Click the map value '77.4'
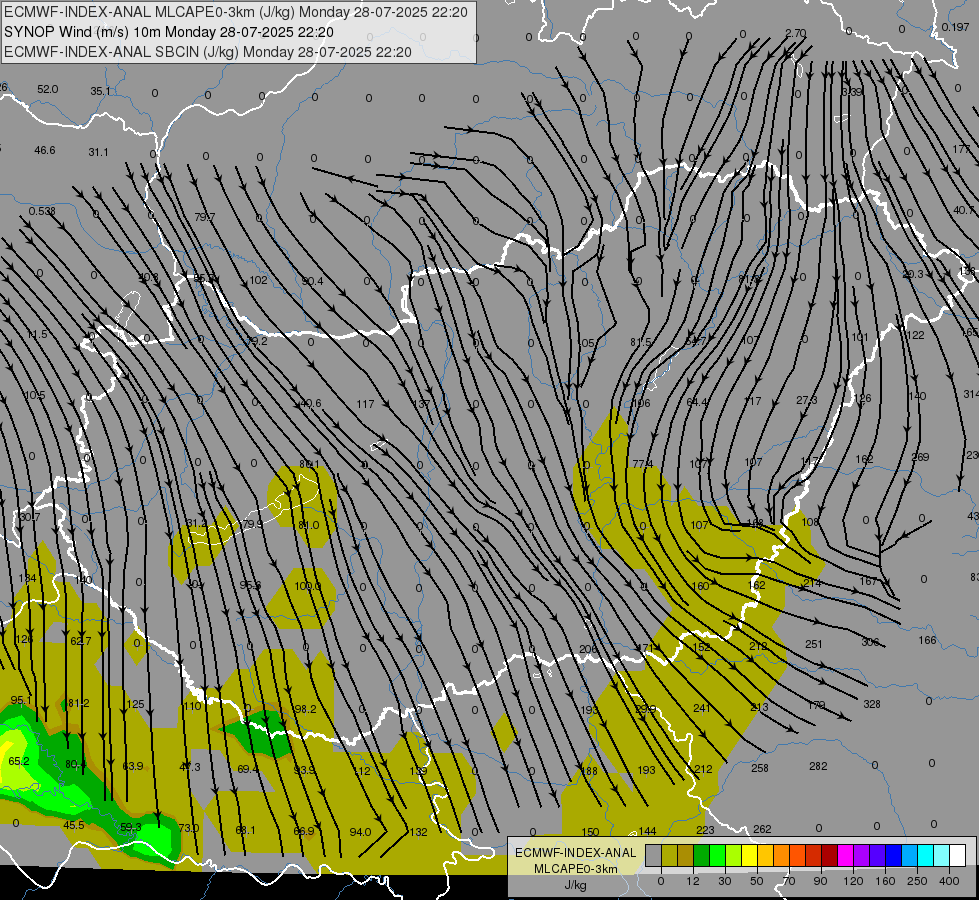The image size is (979, 900). point(642,464)
